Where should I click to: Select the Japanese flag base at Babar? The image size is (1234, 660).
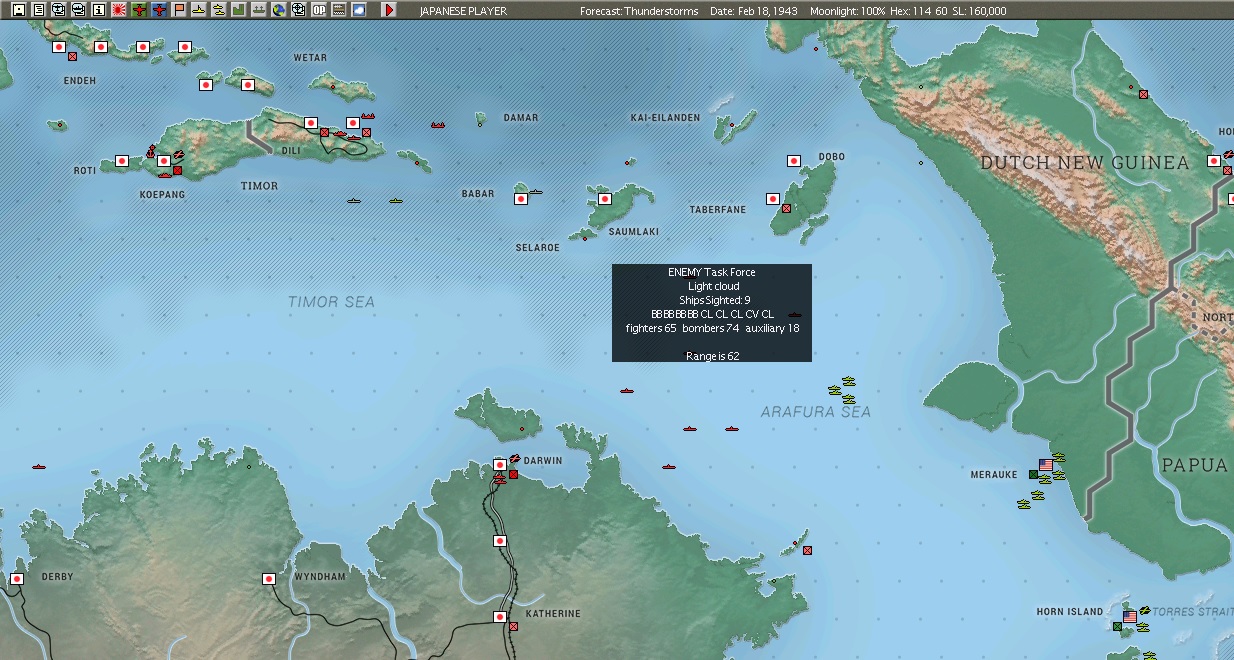coord(521,199)
